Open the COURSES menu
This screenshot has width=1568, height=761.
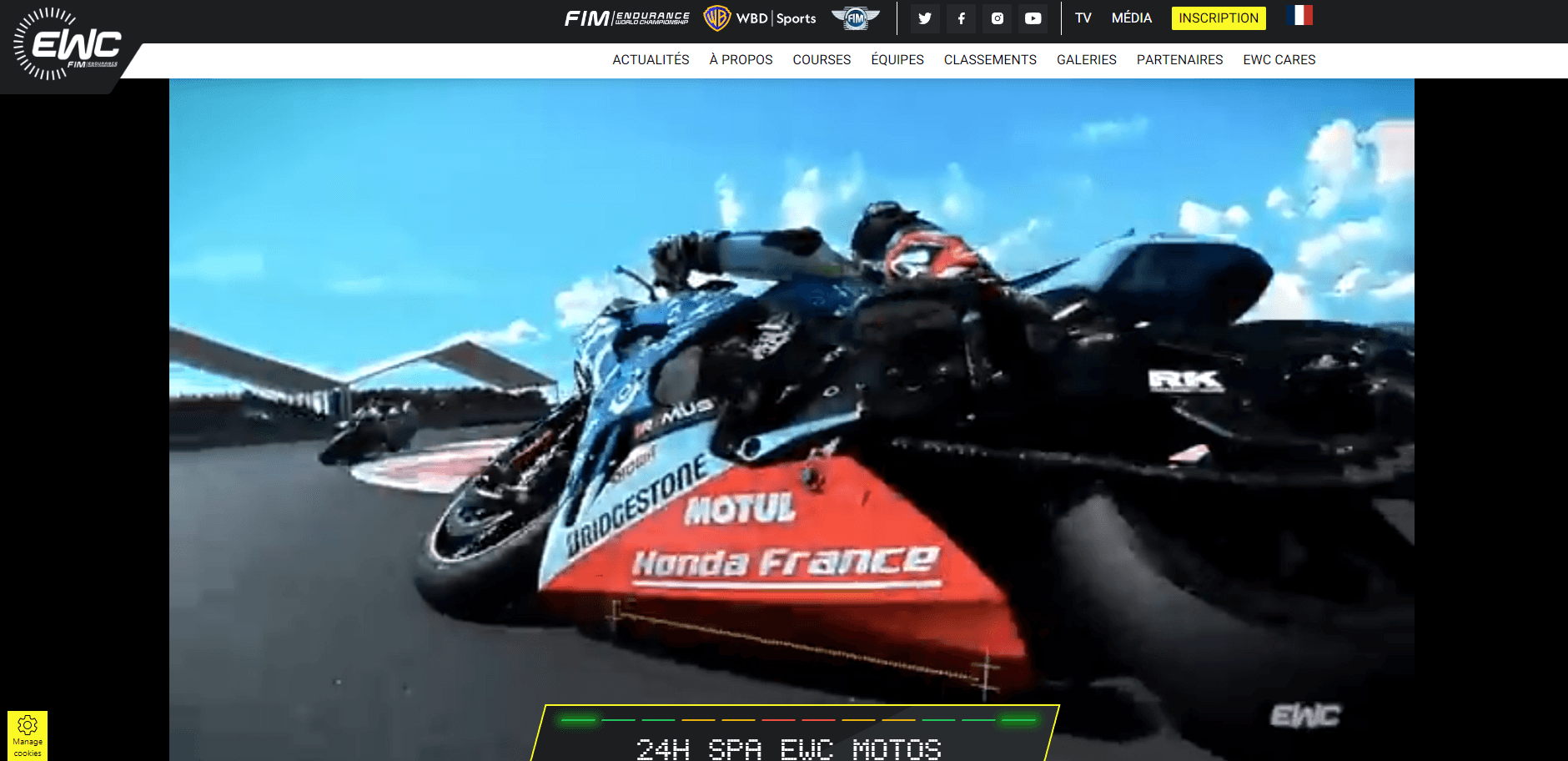click(822, 60)
